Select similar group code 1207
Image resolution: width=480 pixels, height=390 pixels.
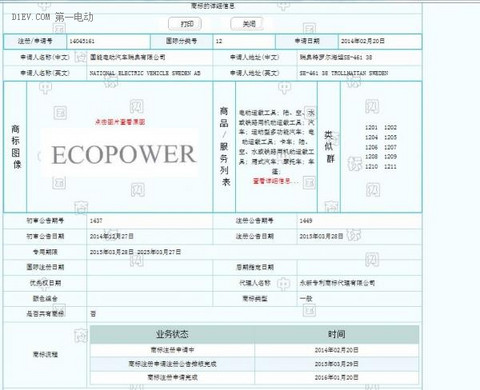[390, 147]
